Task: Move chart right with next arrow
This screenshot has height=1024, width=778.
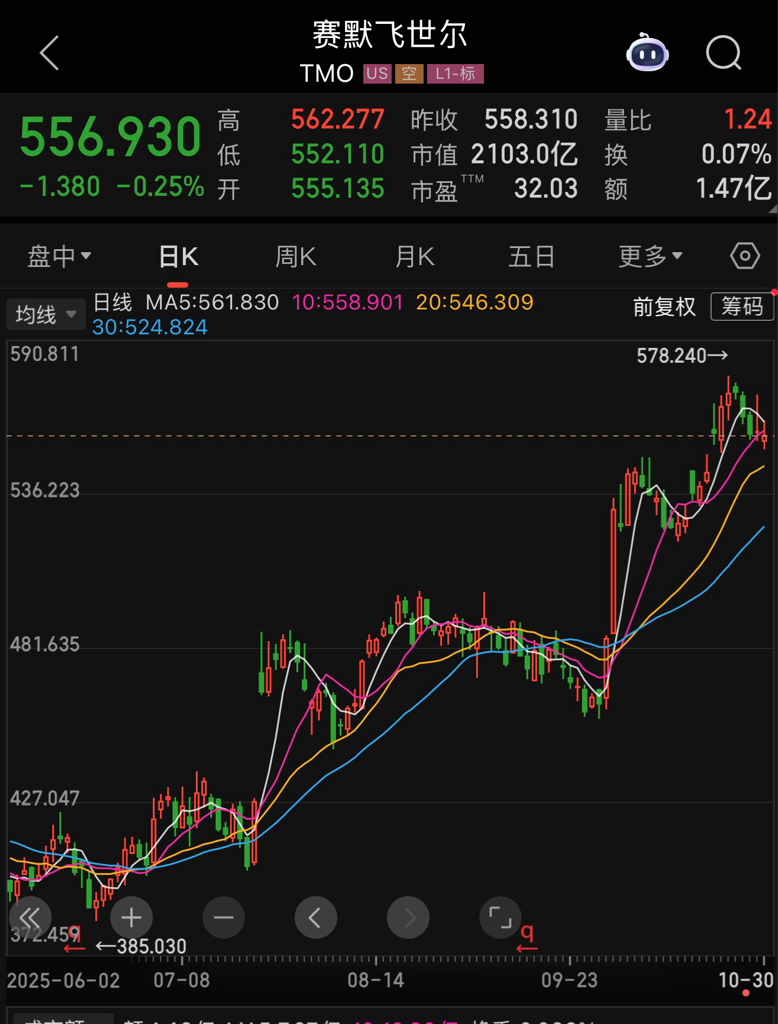Action: 408,918
